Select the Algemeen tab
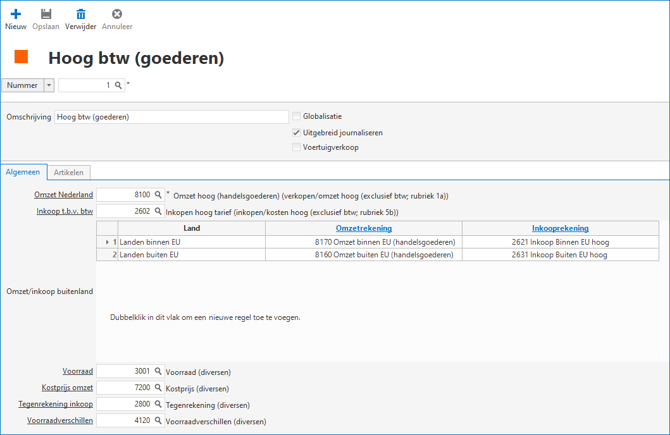Screen dimensions: 670x435 pyautogui.click(x=23, y=172)
